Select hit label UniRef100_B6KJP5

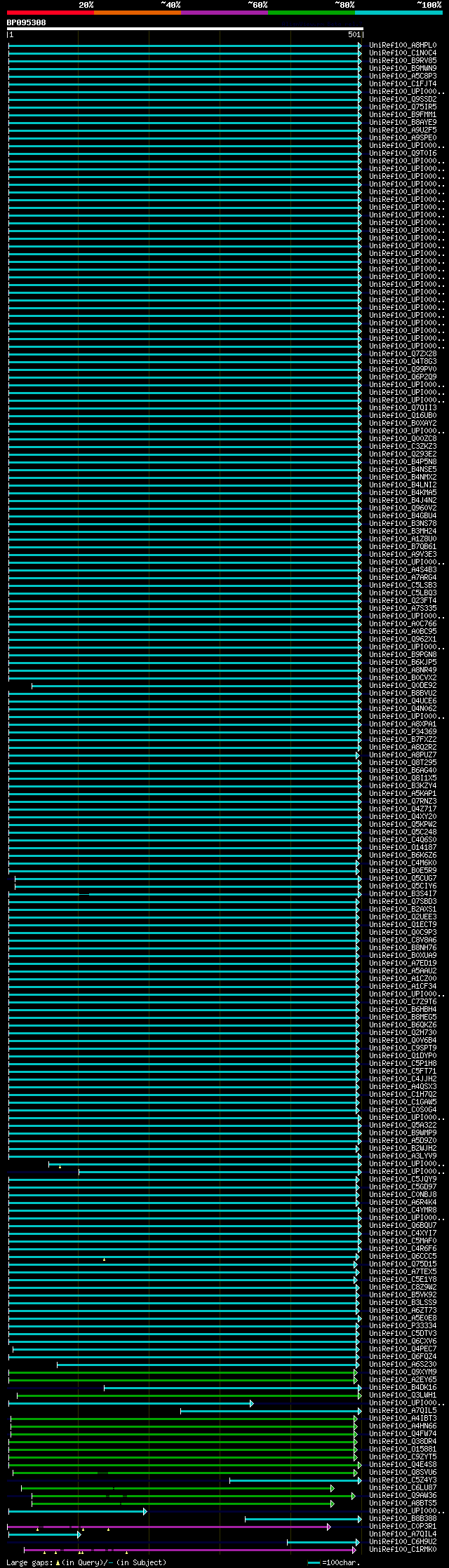[403, 662]
